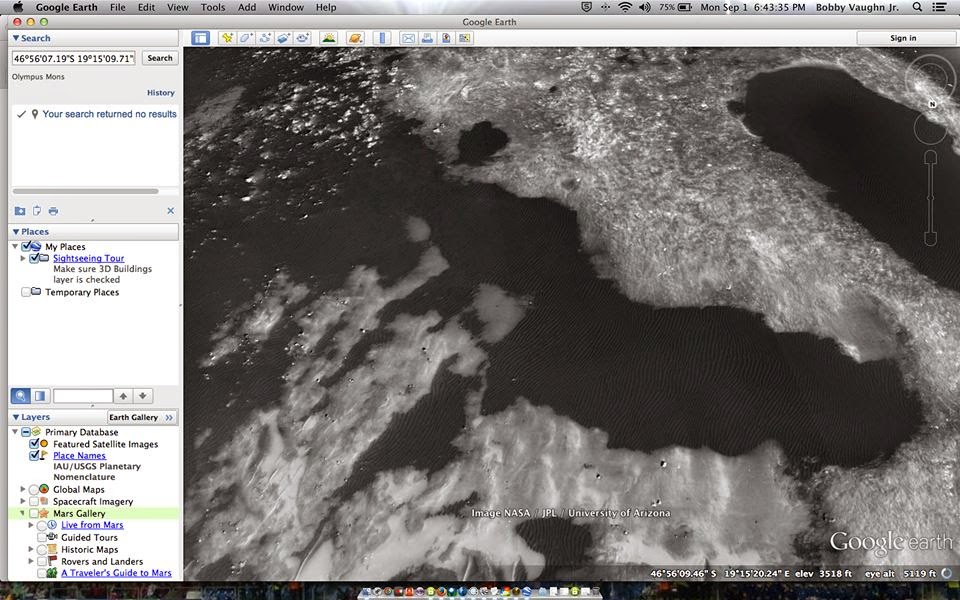Collapse the Search panel
The height and width of the screenshot is (600, 960).
point(16,38)
